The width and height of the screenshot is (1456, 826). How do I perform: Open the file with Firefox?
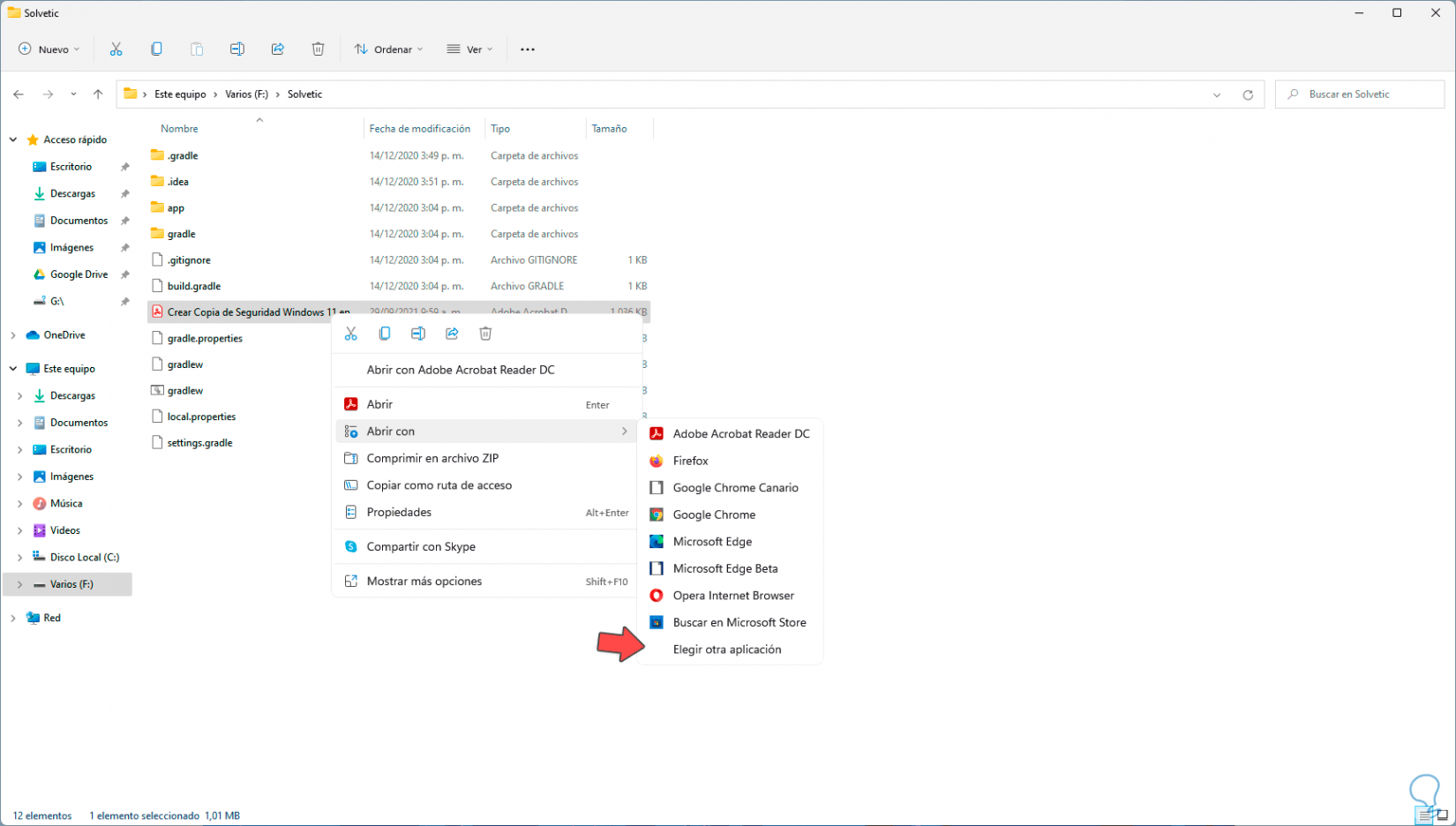click(730, 461)
